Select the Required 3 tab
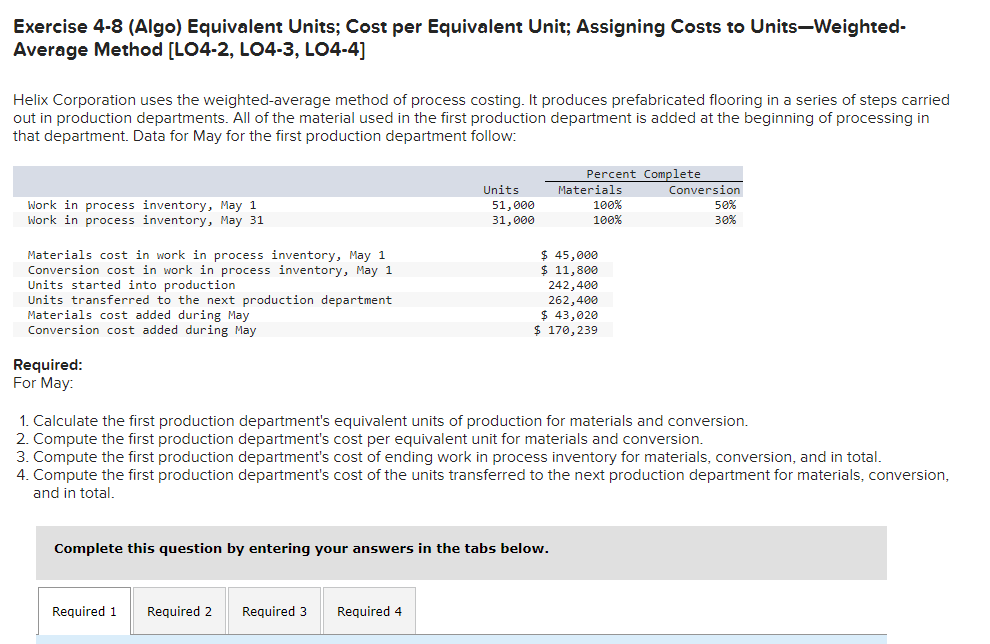 point(274,611)
